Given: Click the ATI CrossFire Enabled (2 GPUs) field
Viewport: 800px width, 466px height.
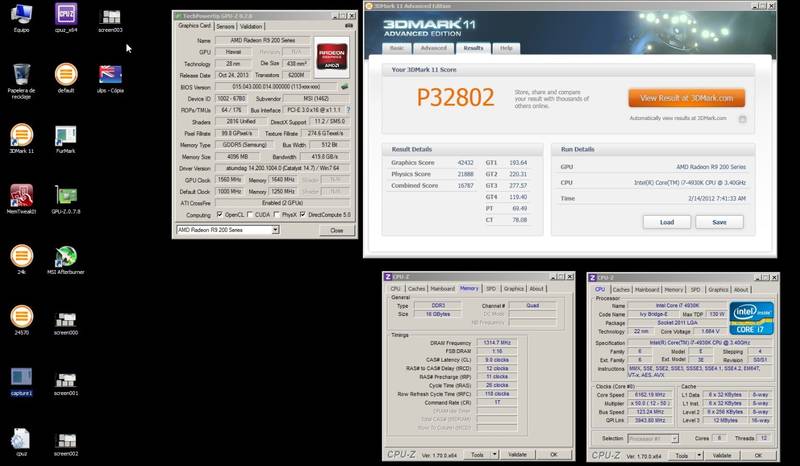Looking at the screenshot, I should click(x=282, y=203).
